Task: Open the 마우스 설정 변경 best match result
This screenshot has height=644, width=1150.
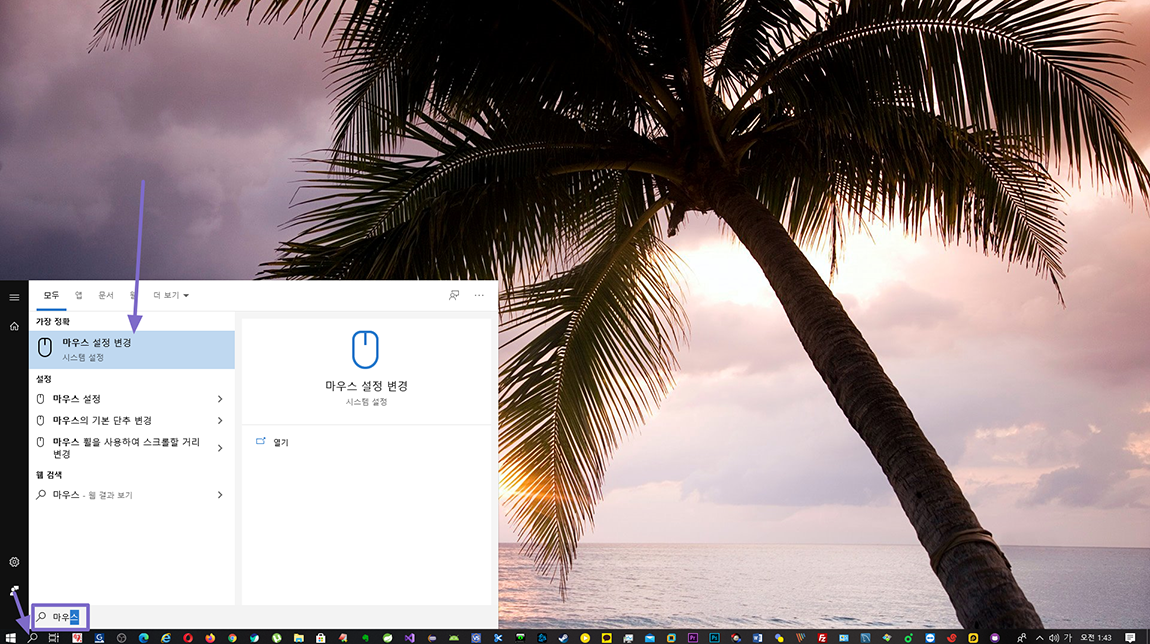Action: (x=132, y=349)
